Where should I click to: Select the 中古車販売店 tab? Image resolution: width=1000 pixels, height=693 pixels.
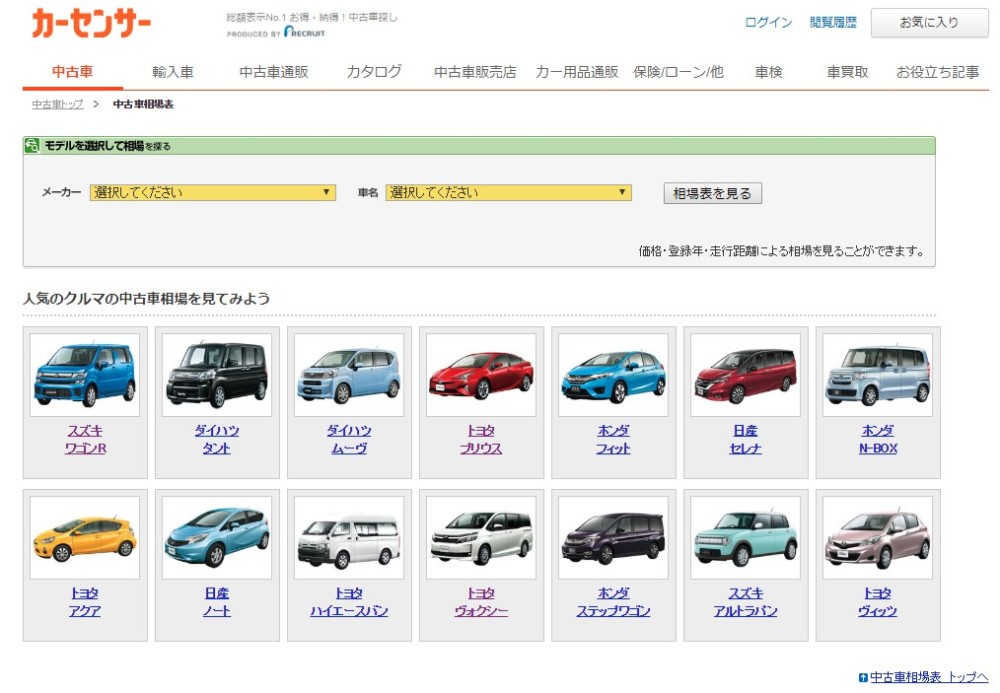tap(475, 72)
